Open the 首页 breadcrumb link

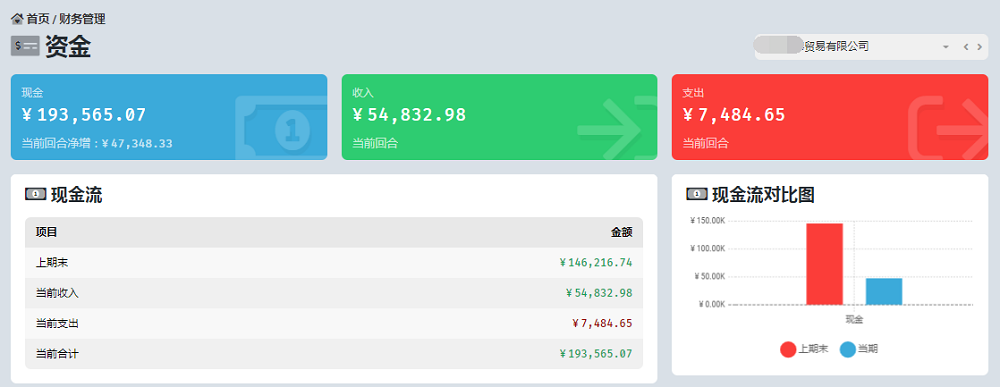[38, 19]
